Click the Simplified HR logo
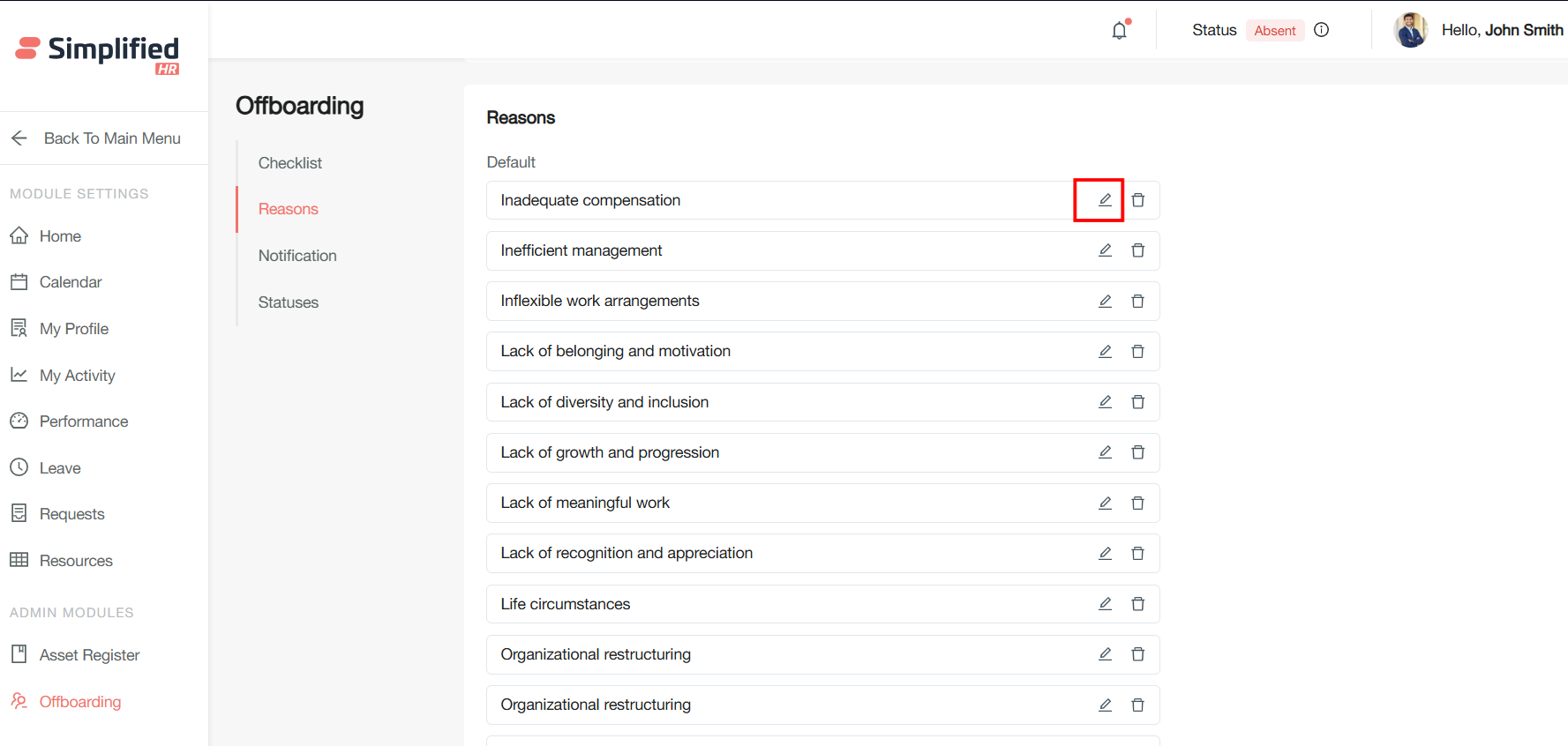This screenshot has height=746, width=1568. click(97, 53)
